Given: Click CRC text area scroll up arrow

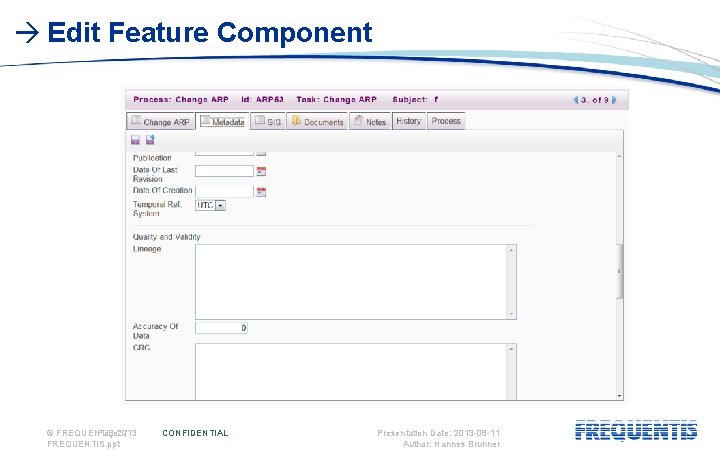Looking at the screenshot, I should point(511,349).
